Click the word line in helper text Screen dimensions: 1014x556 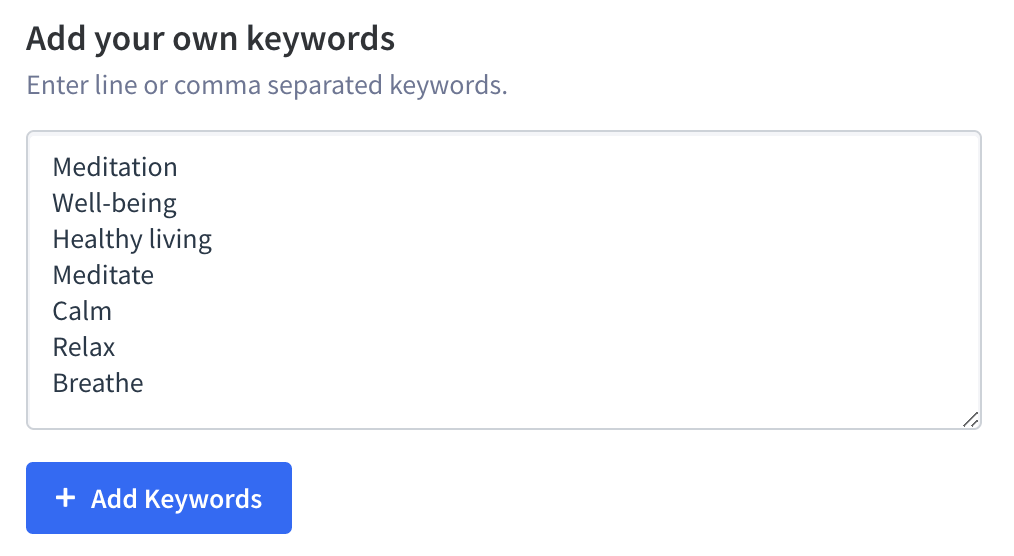coord(117,85)
